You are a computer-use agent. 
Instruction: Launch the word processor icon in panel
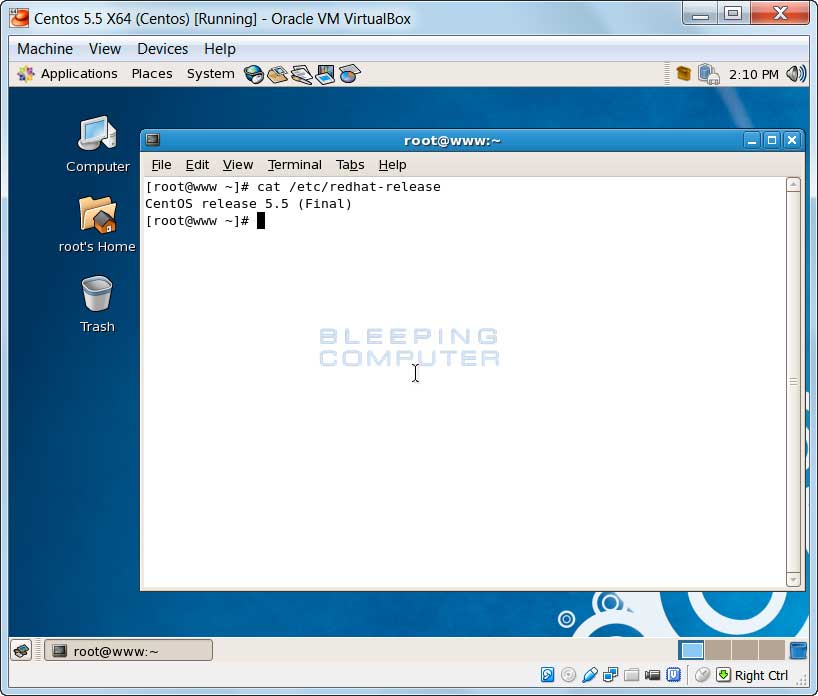point(302,75)
